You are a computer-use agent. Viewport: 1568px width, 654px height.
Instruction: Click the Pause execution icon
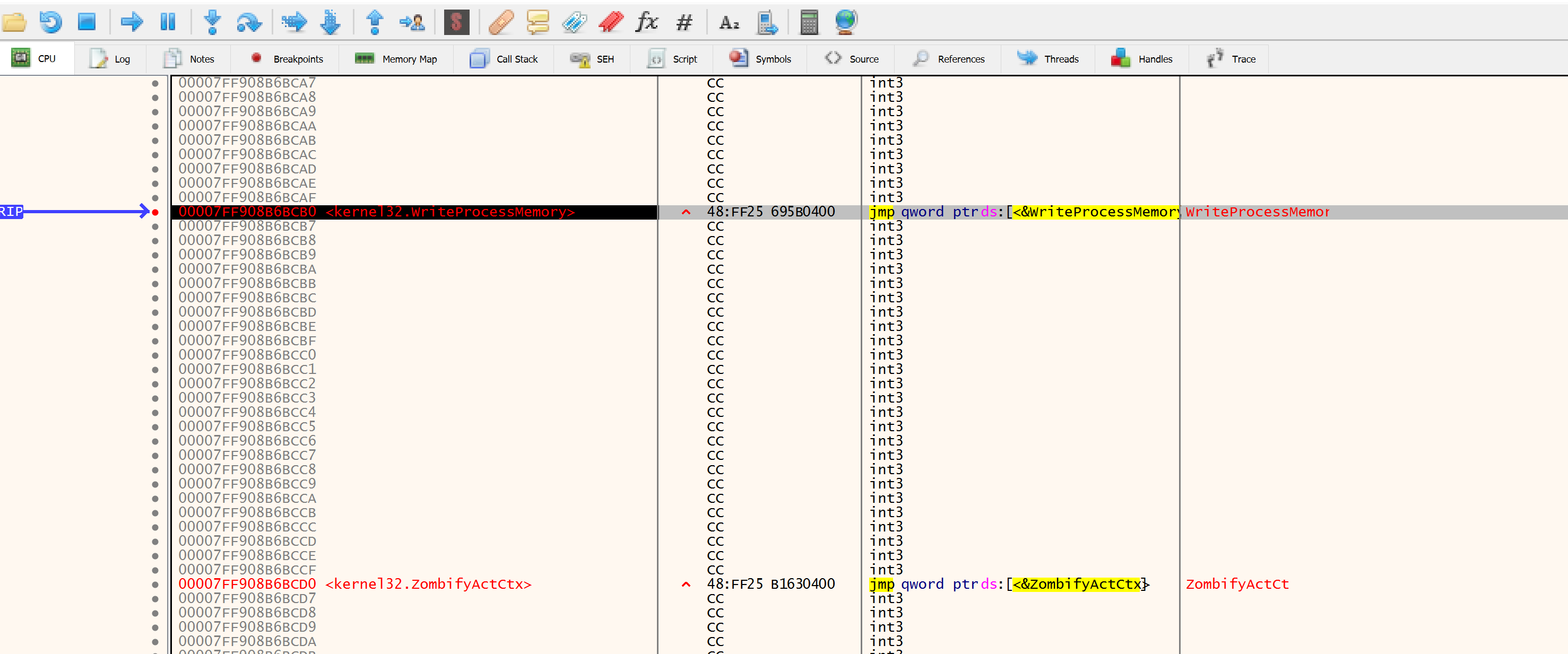click(167, 22)
